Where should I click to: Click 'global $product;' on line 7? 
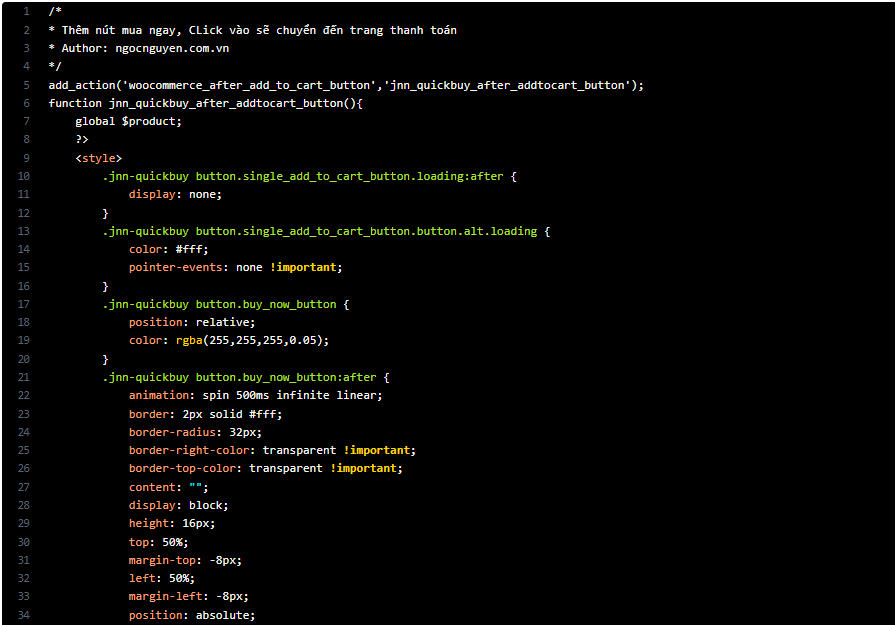pos(128,122)
